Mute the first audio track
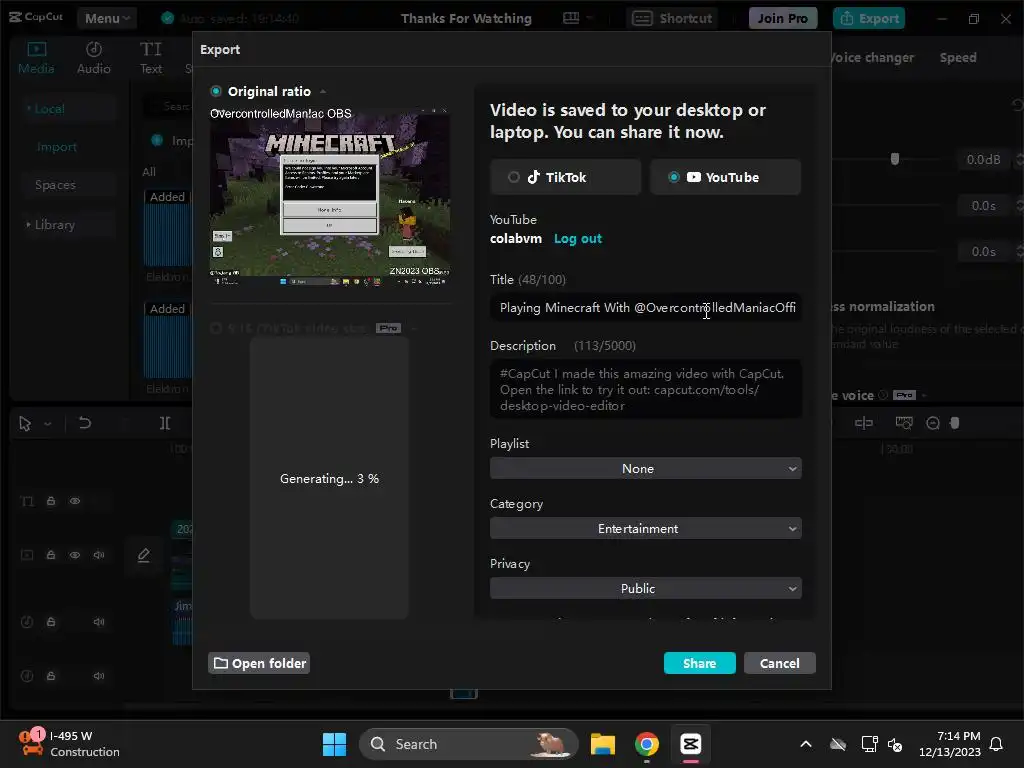This screenshot has height=768, width=1024. click(99, 622)
